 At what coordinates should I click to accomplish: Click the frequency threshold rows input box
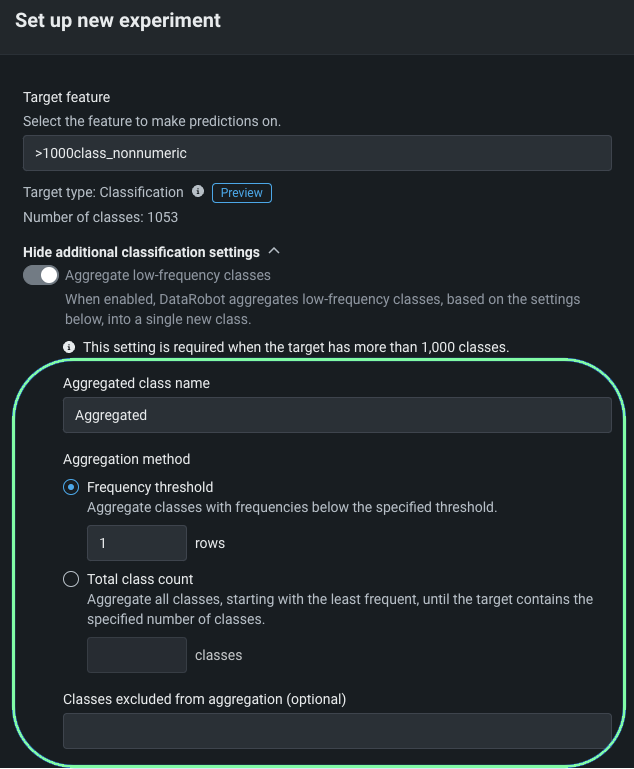point(137,543)
